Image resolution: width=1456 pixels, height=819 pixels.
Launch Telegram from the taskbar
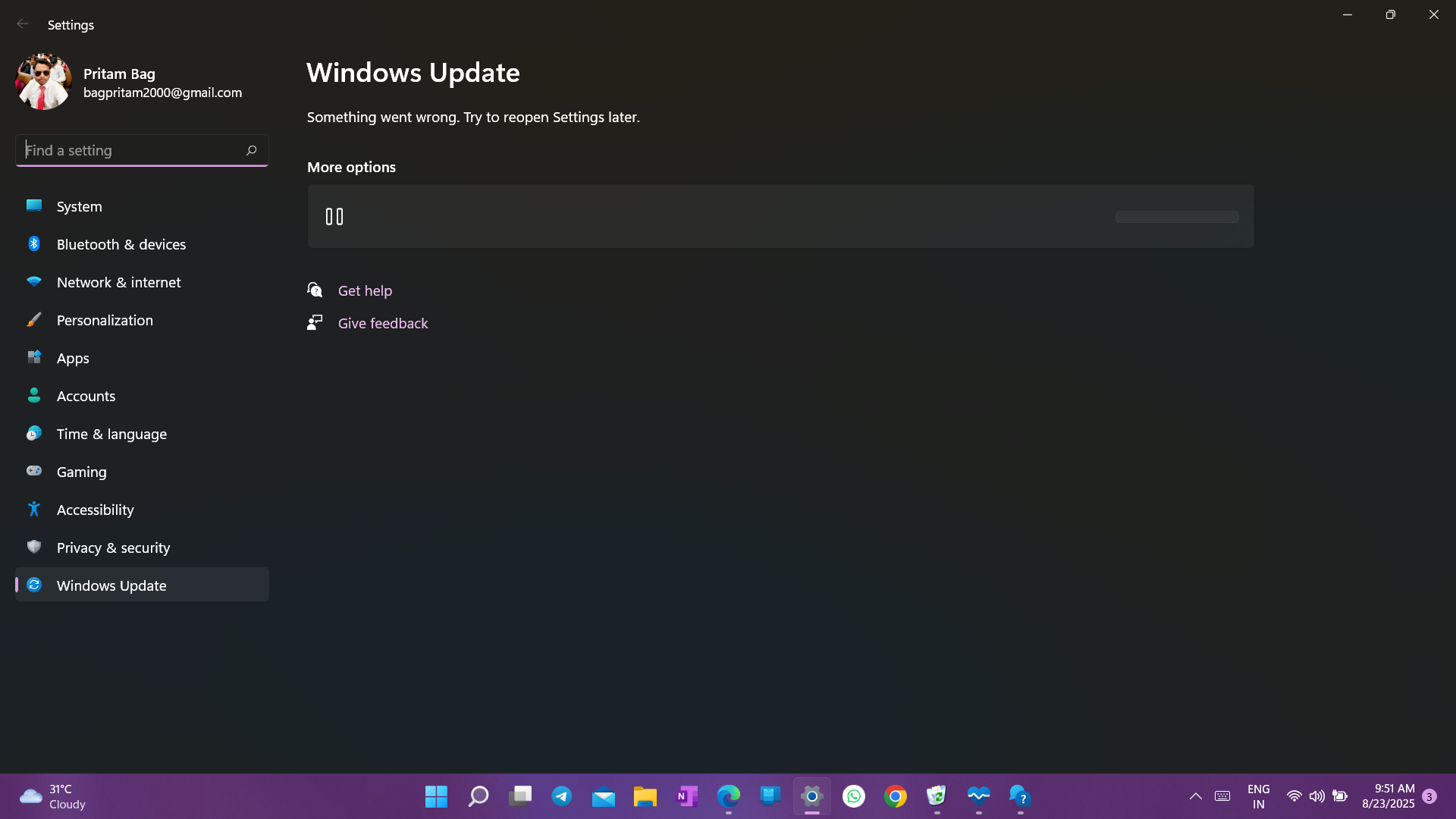coord(561,796)
